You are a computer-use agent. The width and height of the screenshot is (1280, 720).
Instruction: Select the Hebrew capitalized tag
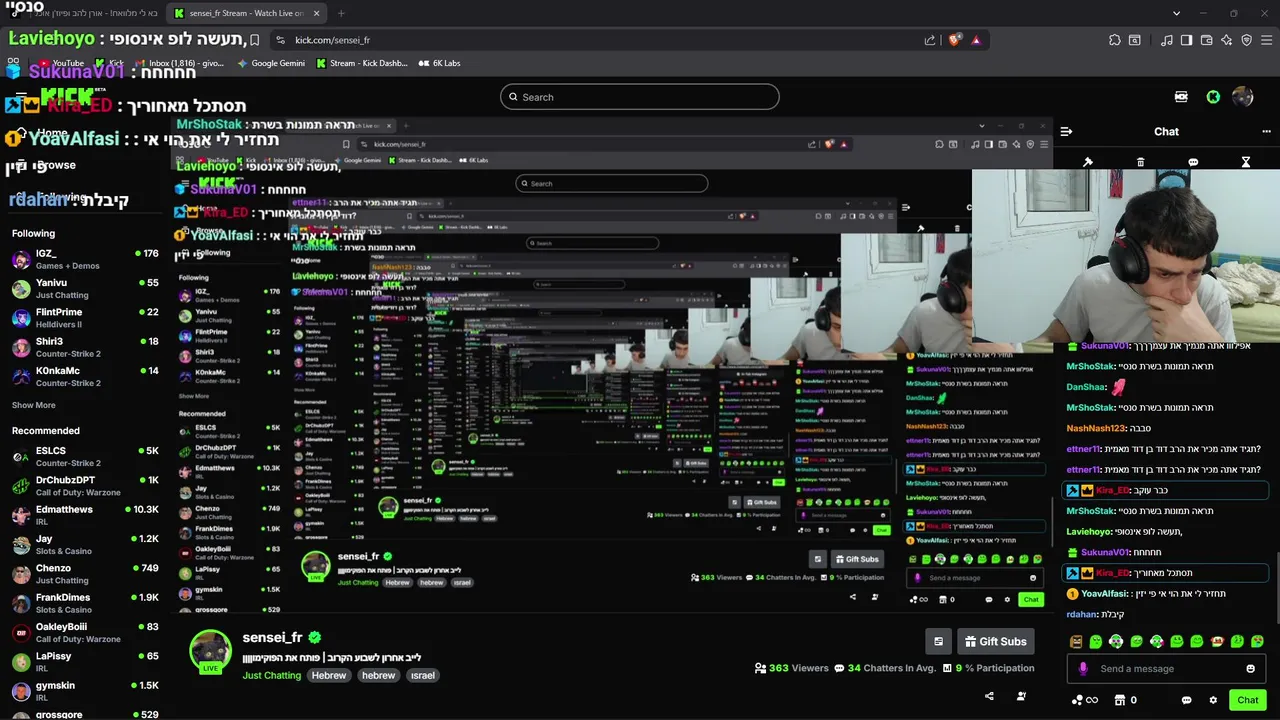[329, 675]
